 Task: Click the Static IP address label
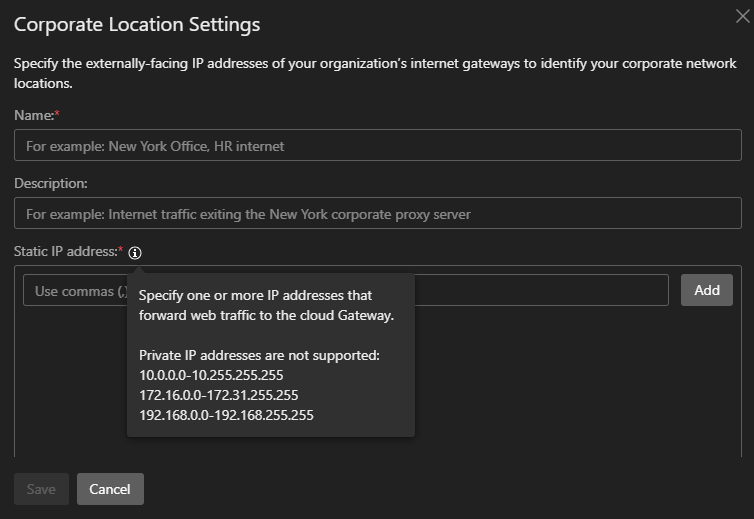coord(65,252)
